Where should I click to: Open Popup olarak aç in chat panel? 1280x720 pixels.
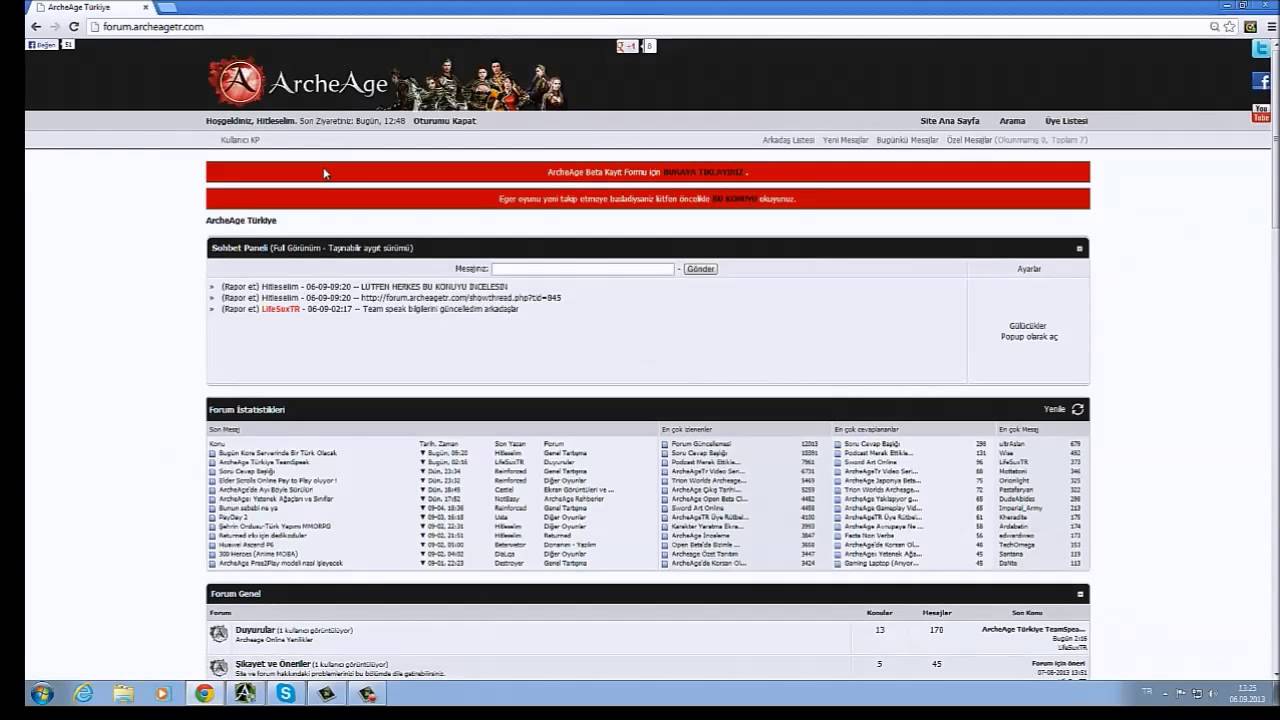pos(1029,337)
